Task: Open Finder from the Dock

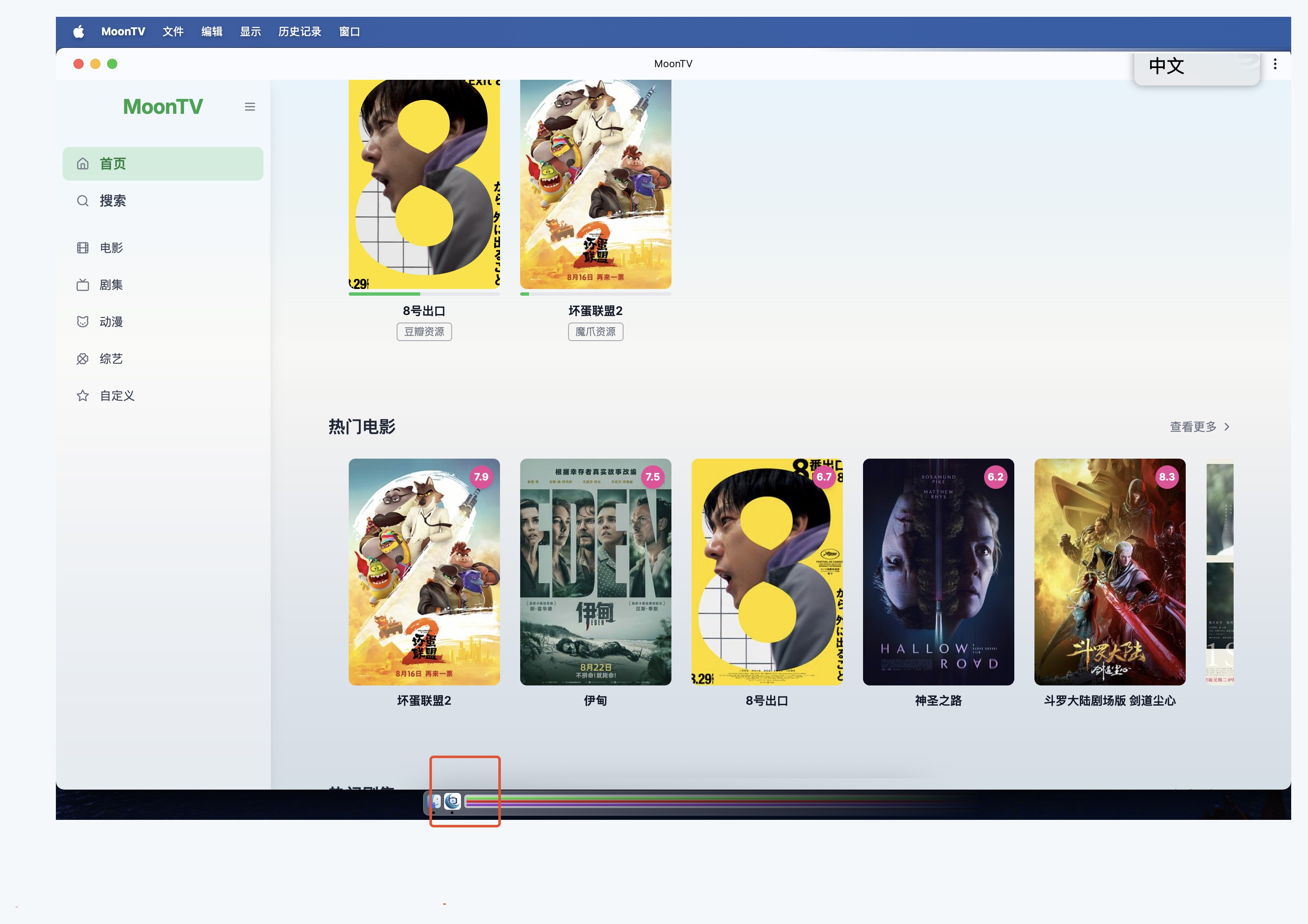Action: point(435,802)
